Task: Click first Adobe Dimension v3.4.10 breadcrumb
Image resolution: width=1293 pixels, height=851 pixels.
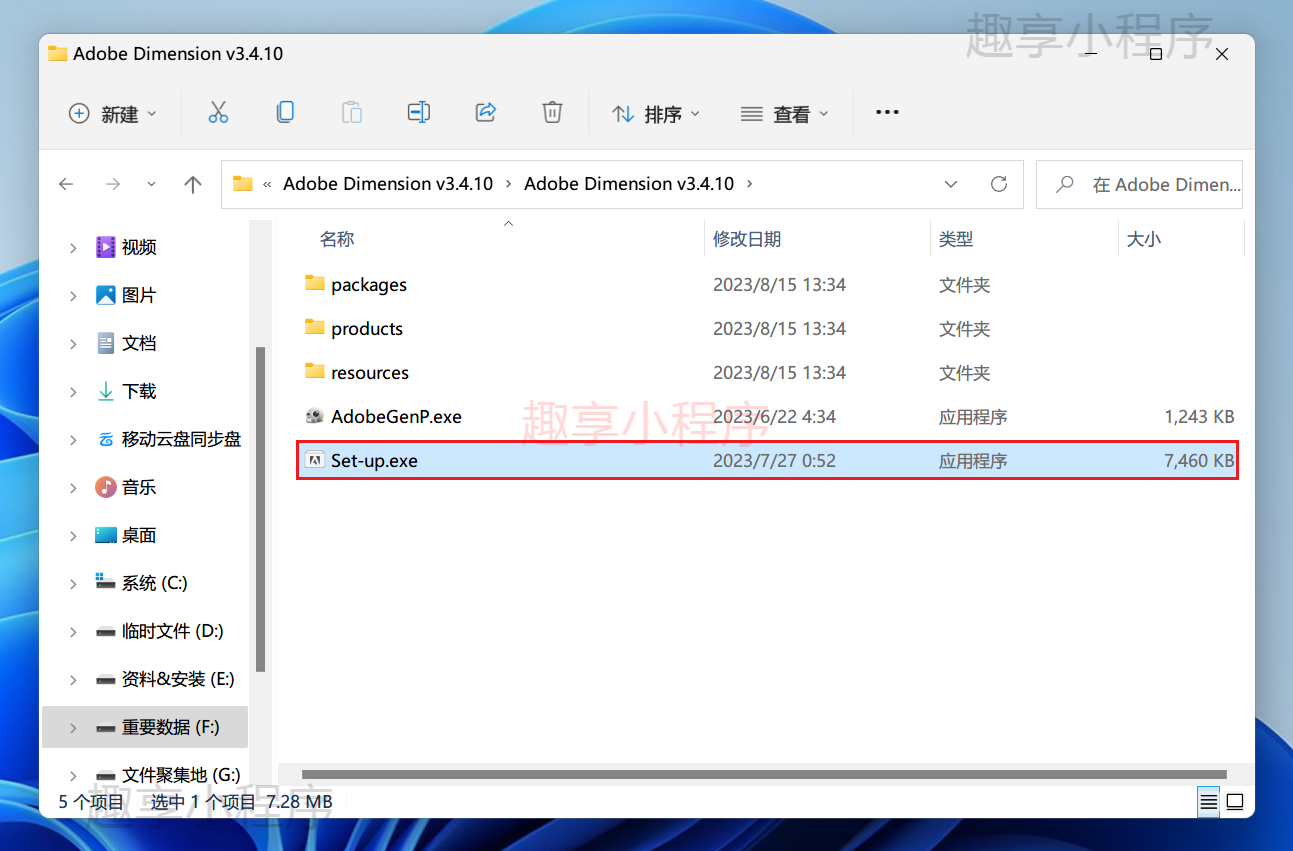Action: [x=388, y=184]
